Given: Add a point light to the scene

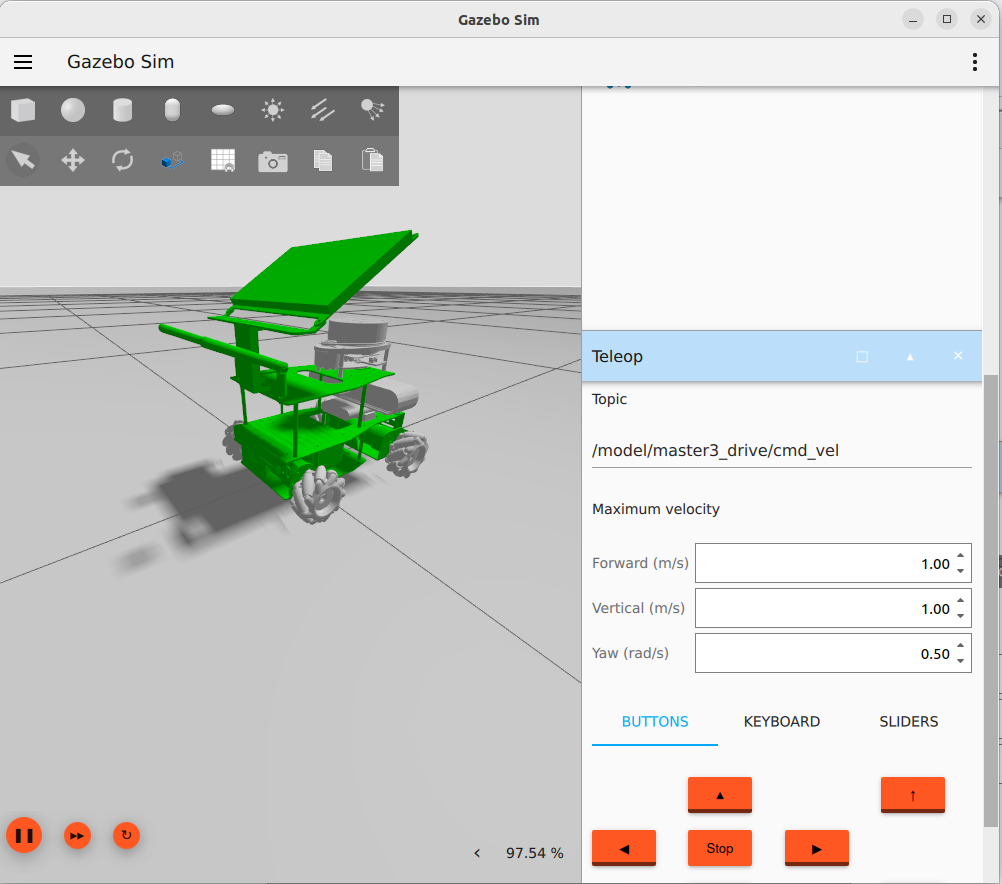Looking at the screenshot, I should [x=272, y=110].
